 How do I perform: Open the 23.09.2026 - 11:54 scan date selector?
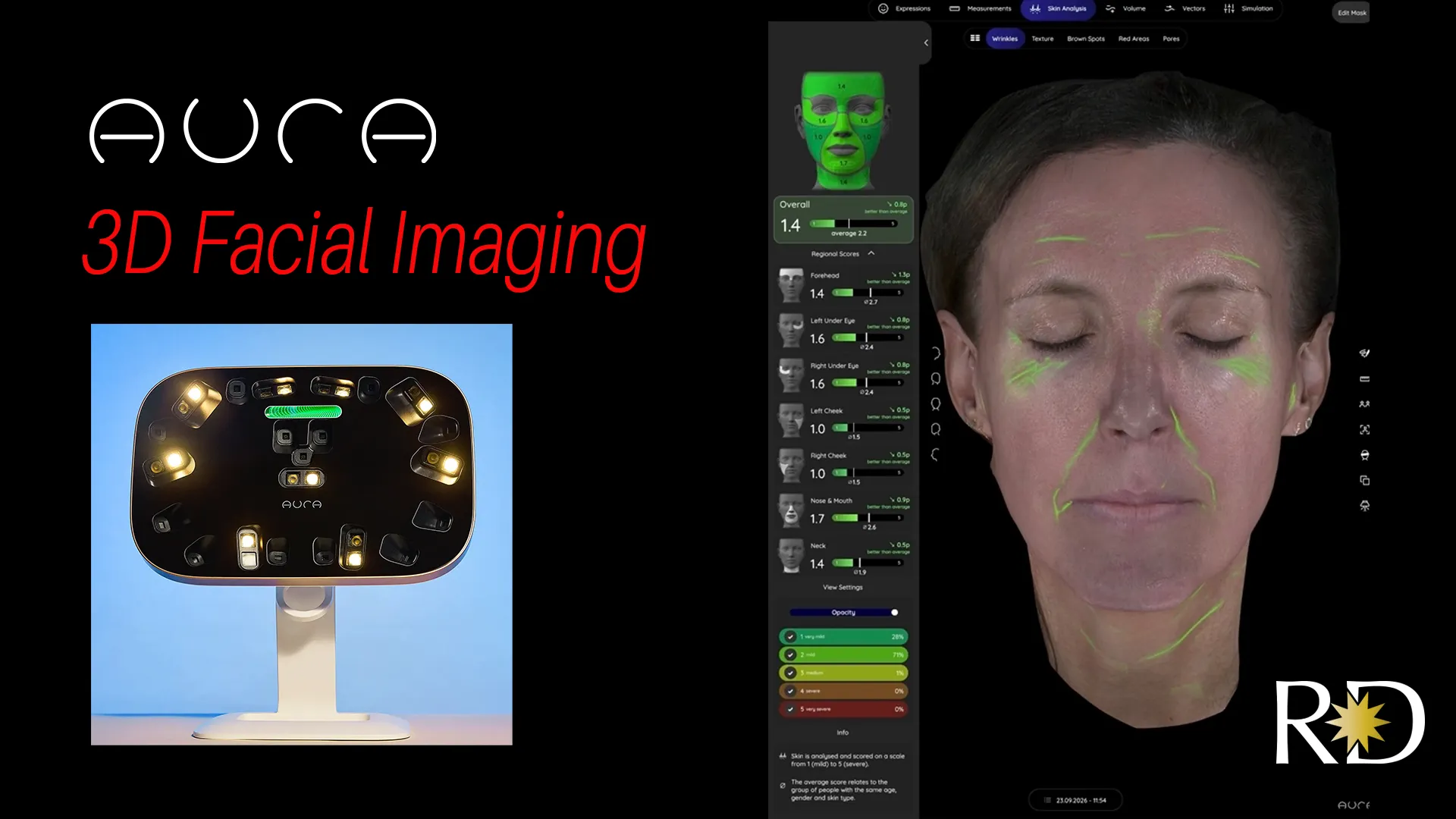pyautogui.click(x=1075, y=800)
